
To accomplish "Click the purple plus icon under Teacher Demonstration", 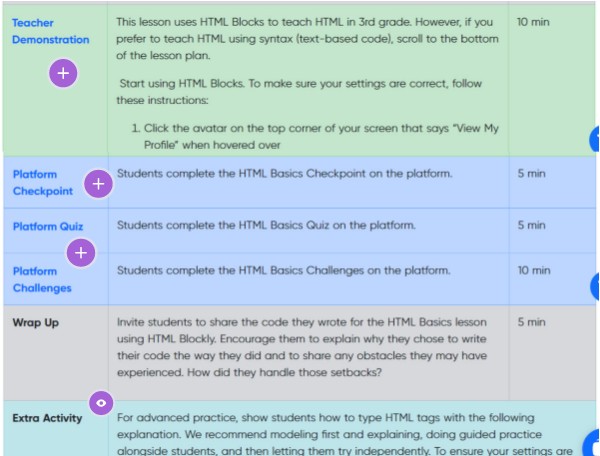I will click(x=63, y=74).
